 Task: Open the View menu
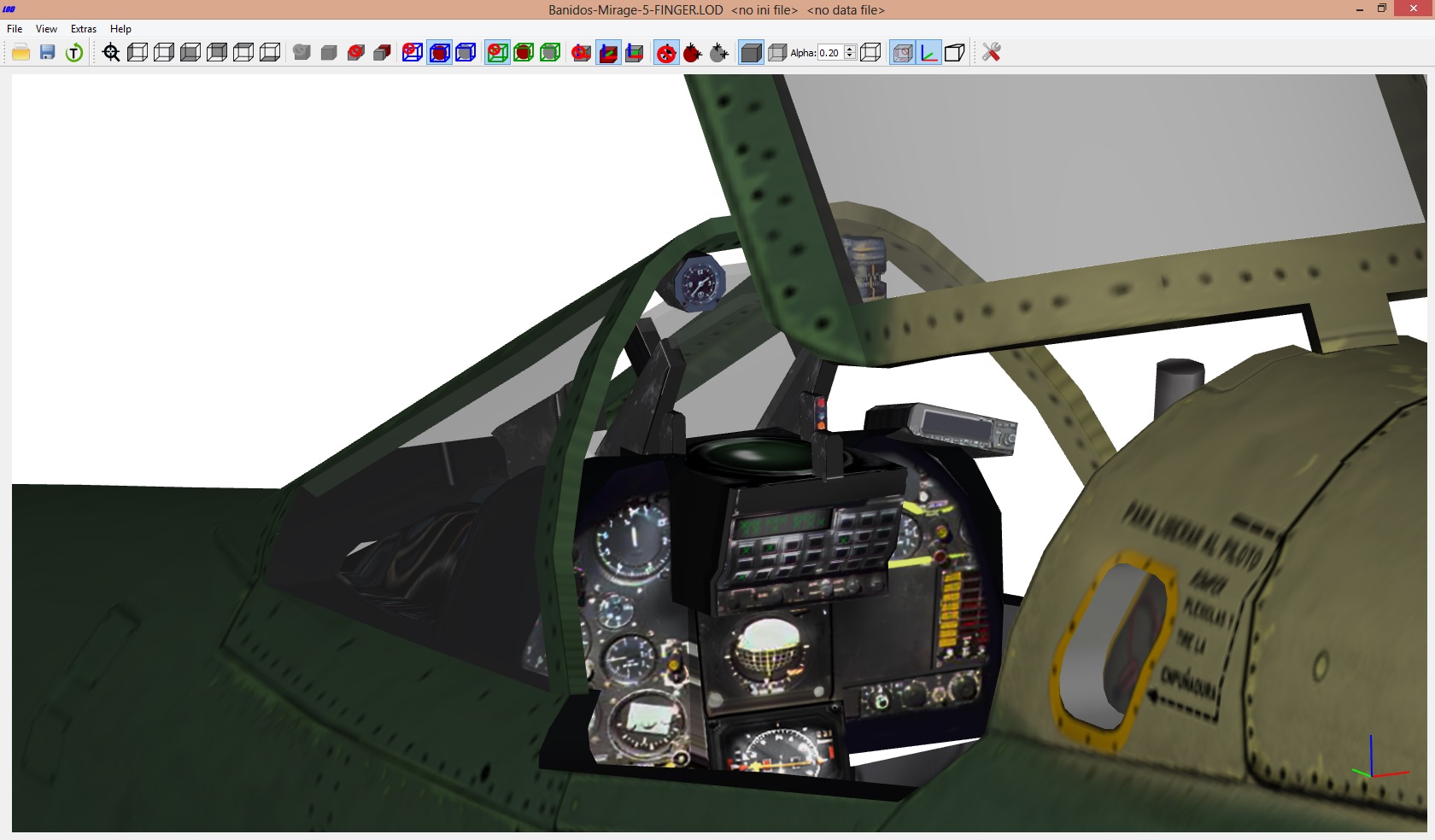46,28
